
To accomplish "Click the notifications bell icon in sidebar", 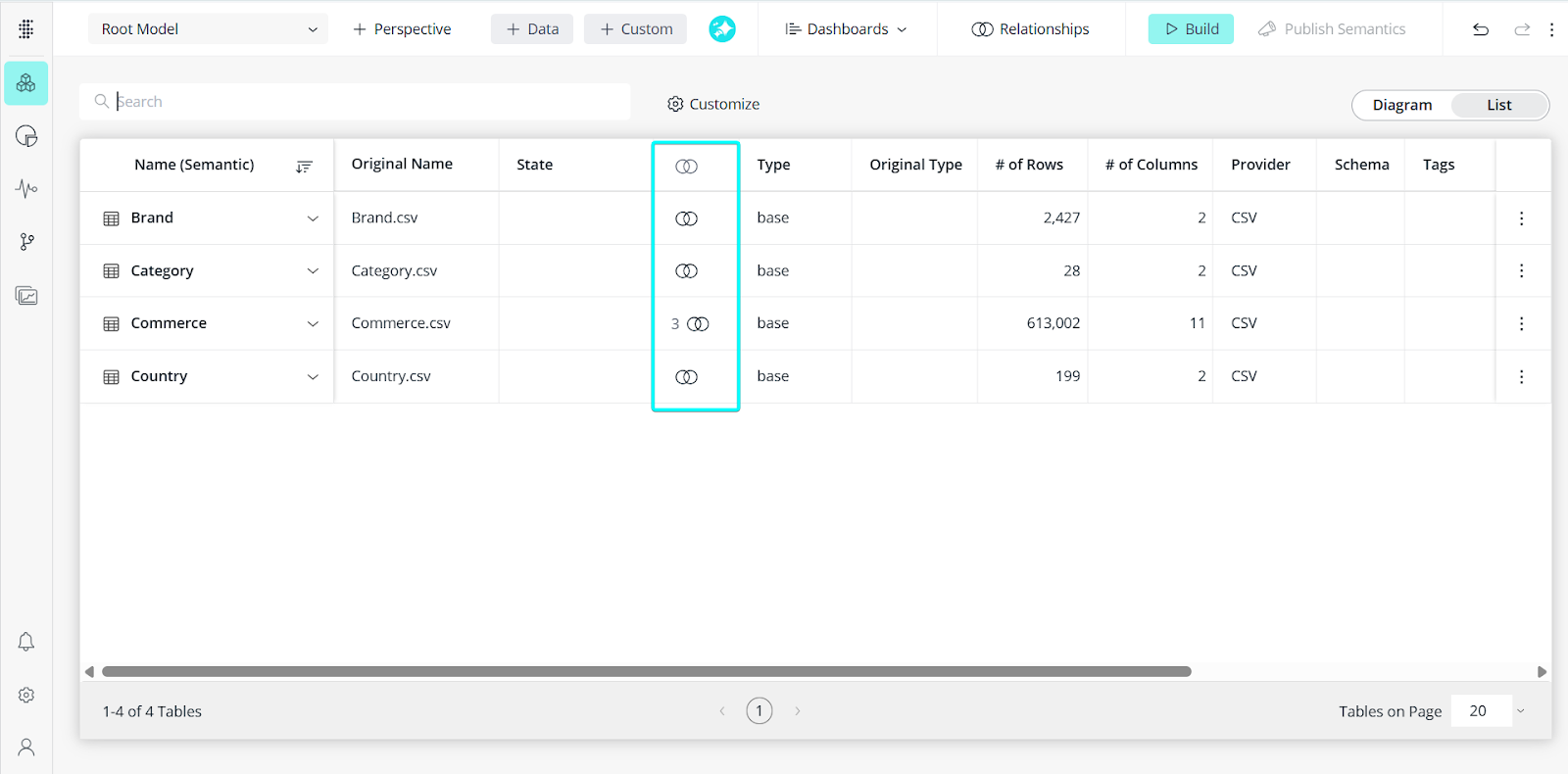I will click(x=26, y=642).
